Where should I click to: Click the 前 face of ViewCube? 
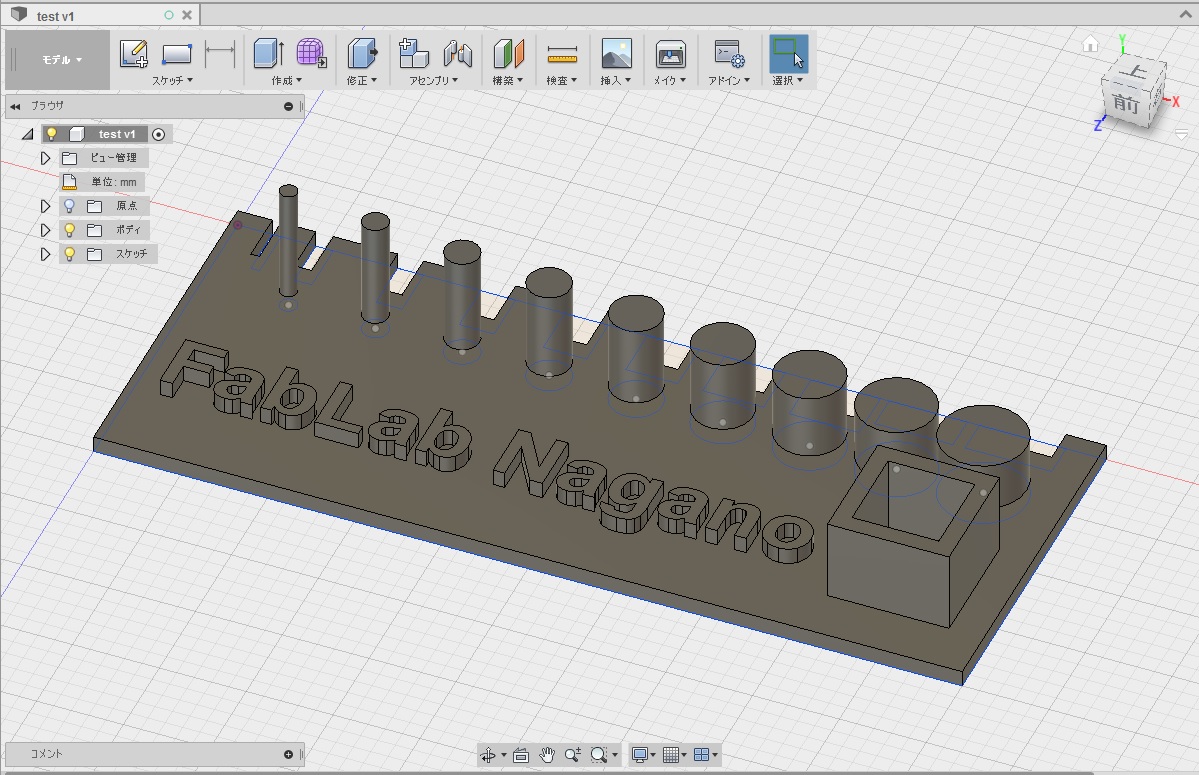[1126, 102]
